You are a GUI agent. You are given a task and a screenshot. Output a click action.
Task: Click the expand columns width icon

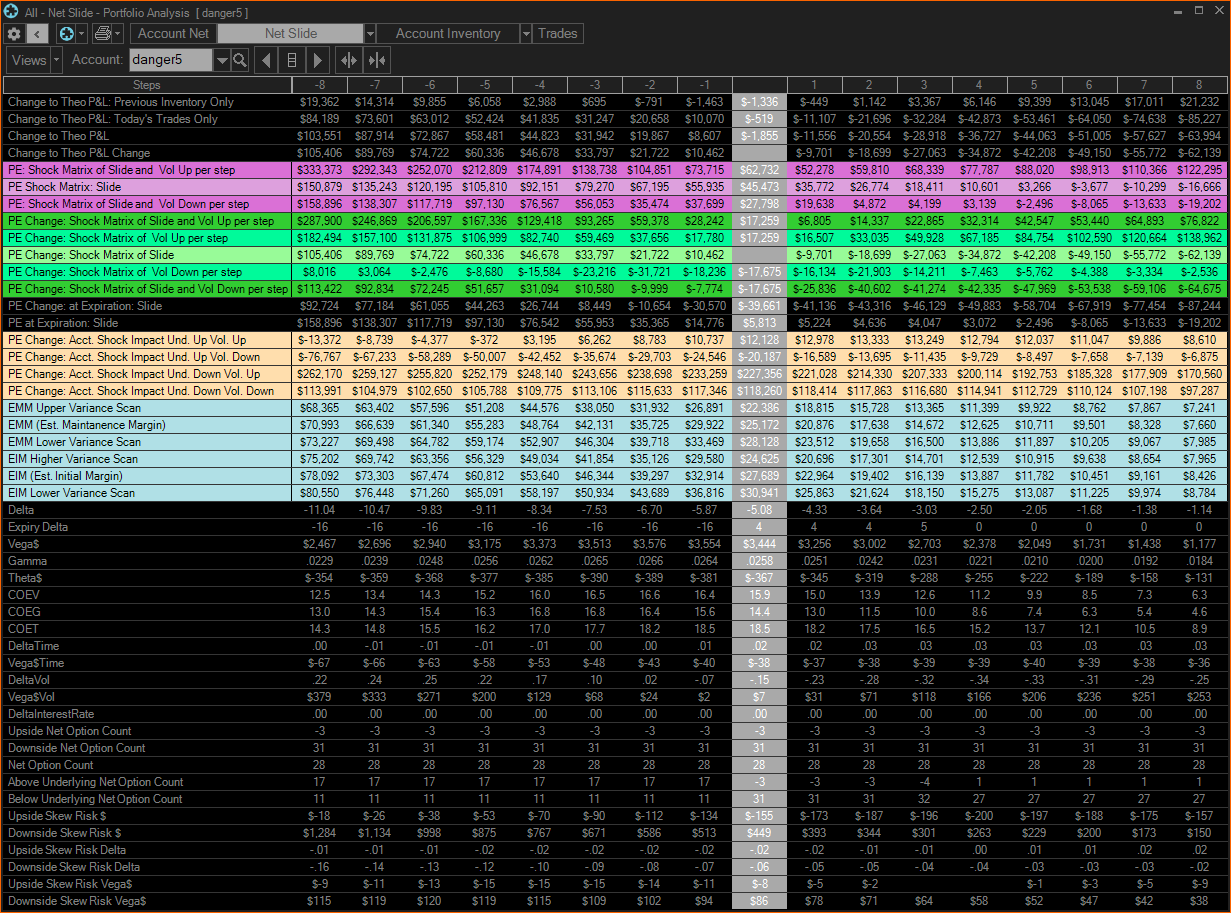348,60
